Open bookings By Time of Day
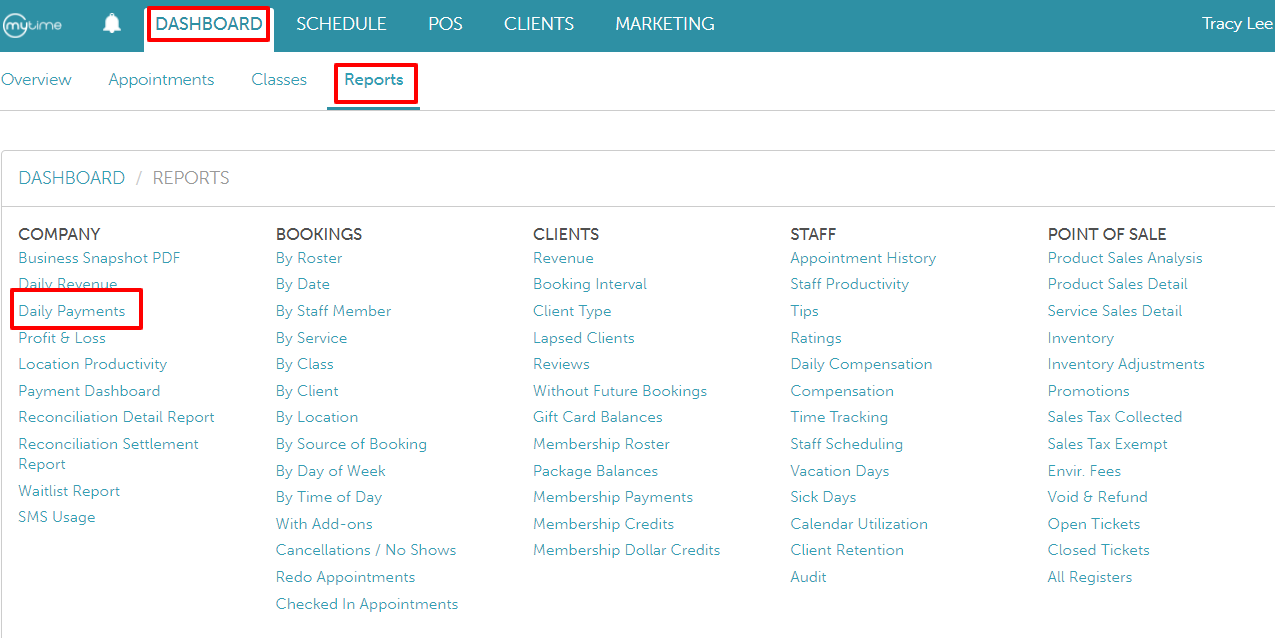1275x638 pixels. (x=329, y=497)
